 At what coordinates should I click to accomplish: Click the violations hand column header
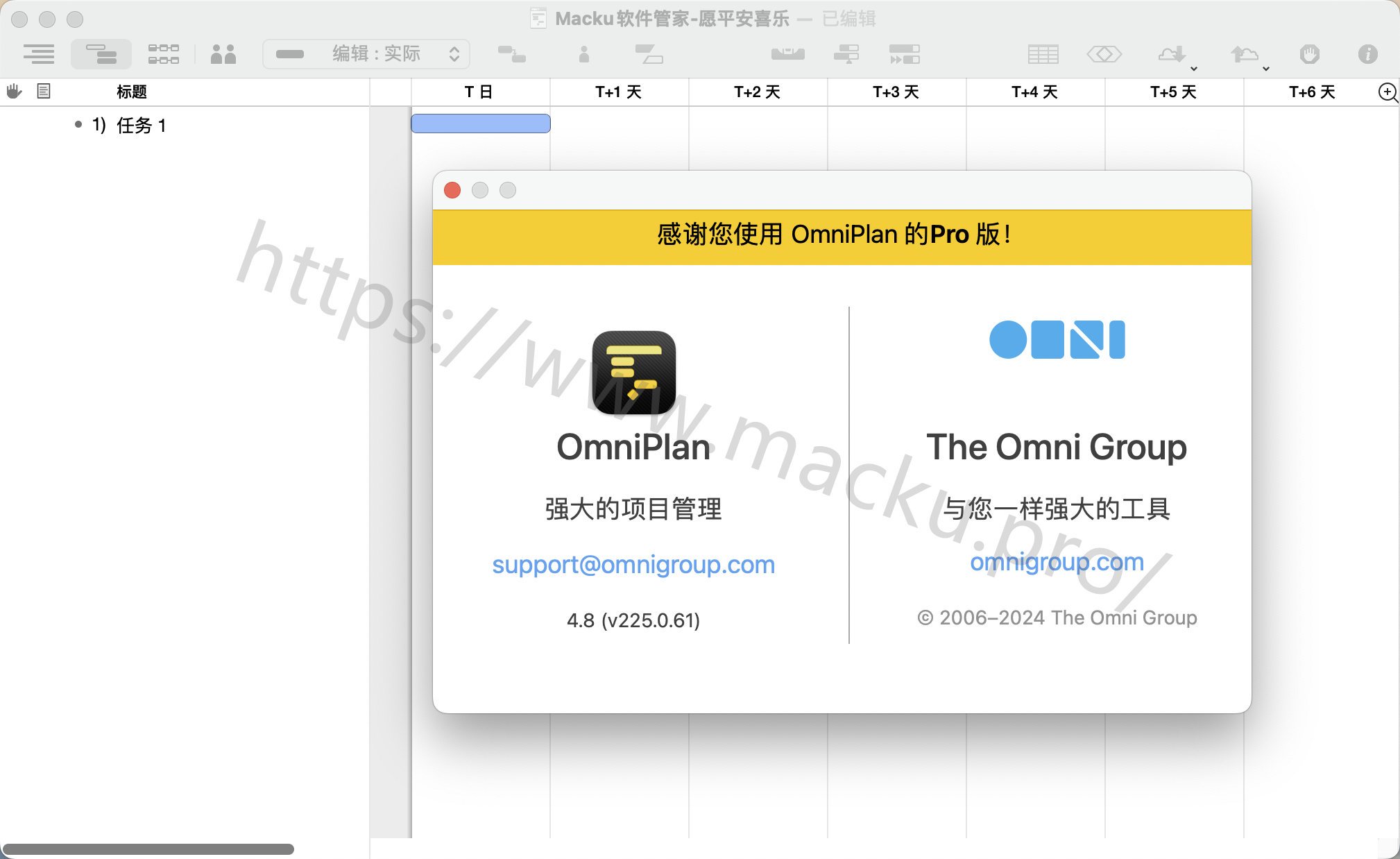[x=15, y=91]
